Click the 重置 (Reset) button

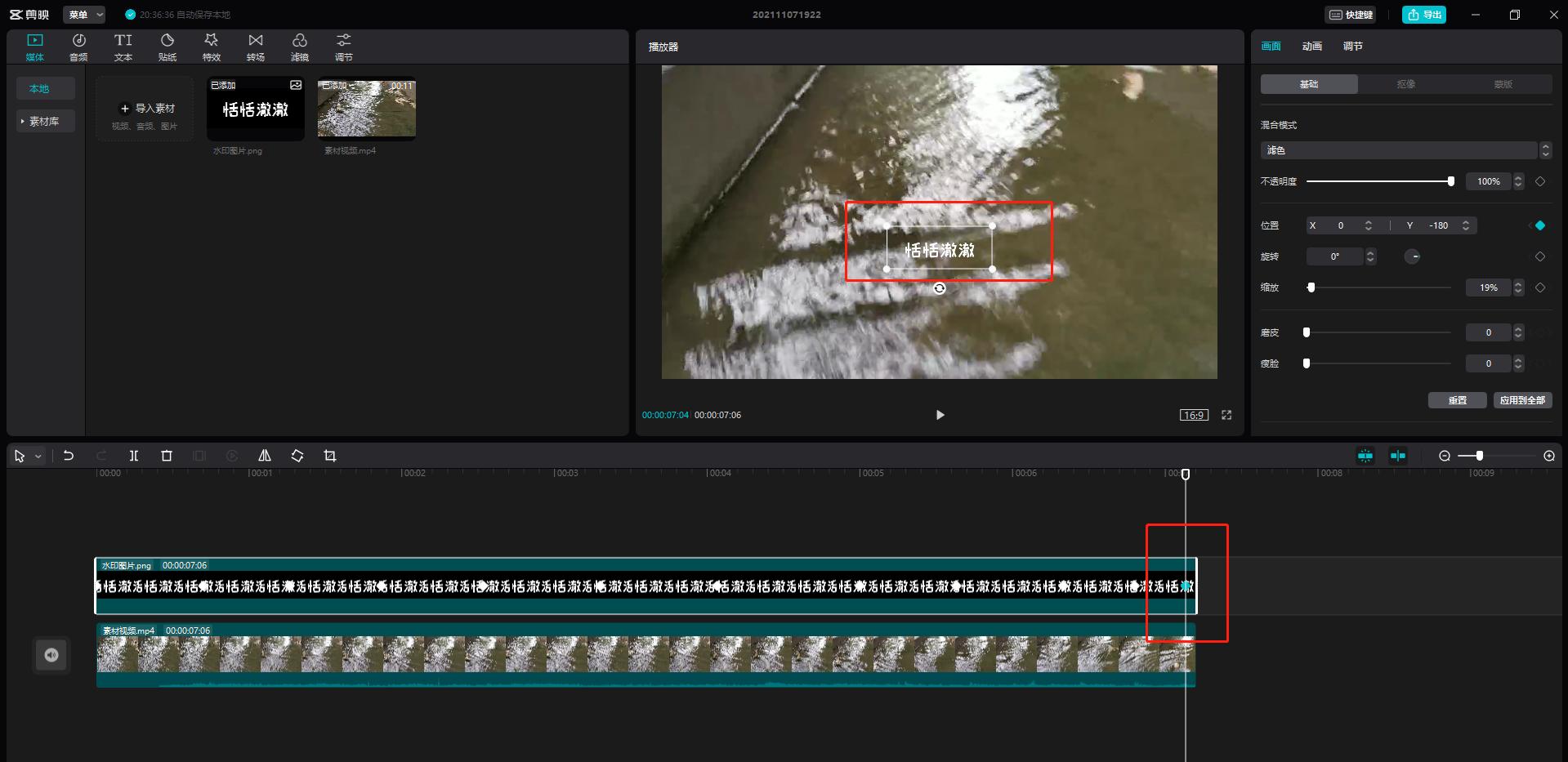[1458, 400]
